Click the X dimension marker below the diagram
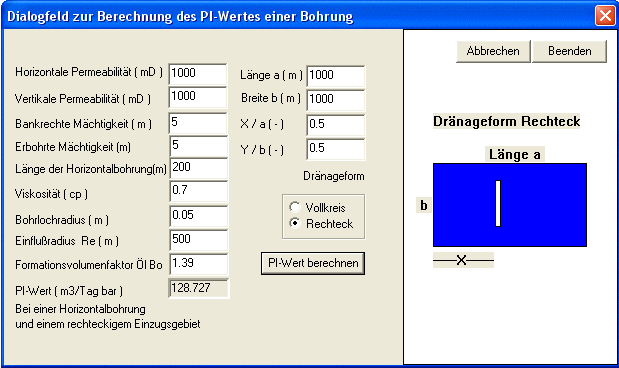Image resolution: width=619 pixels, height=368 pixels. click(x=463, y=260)
